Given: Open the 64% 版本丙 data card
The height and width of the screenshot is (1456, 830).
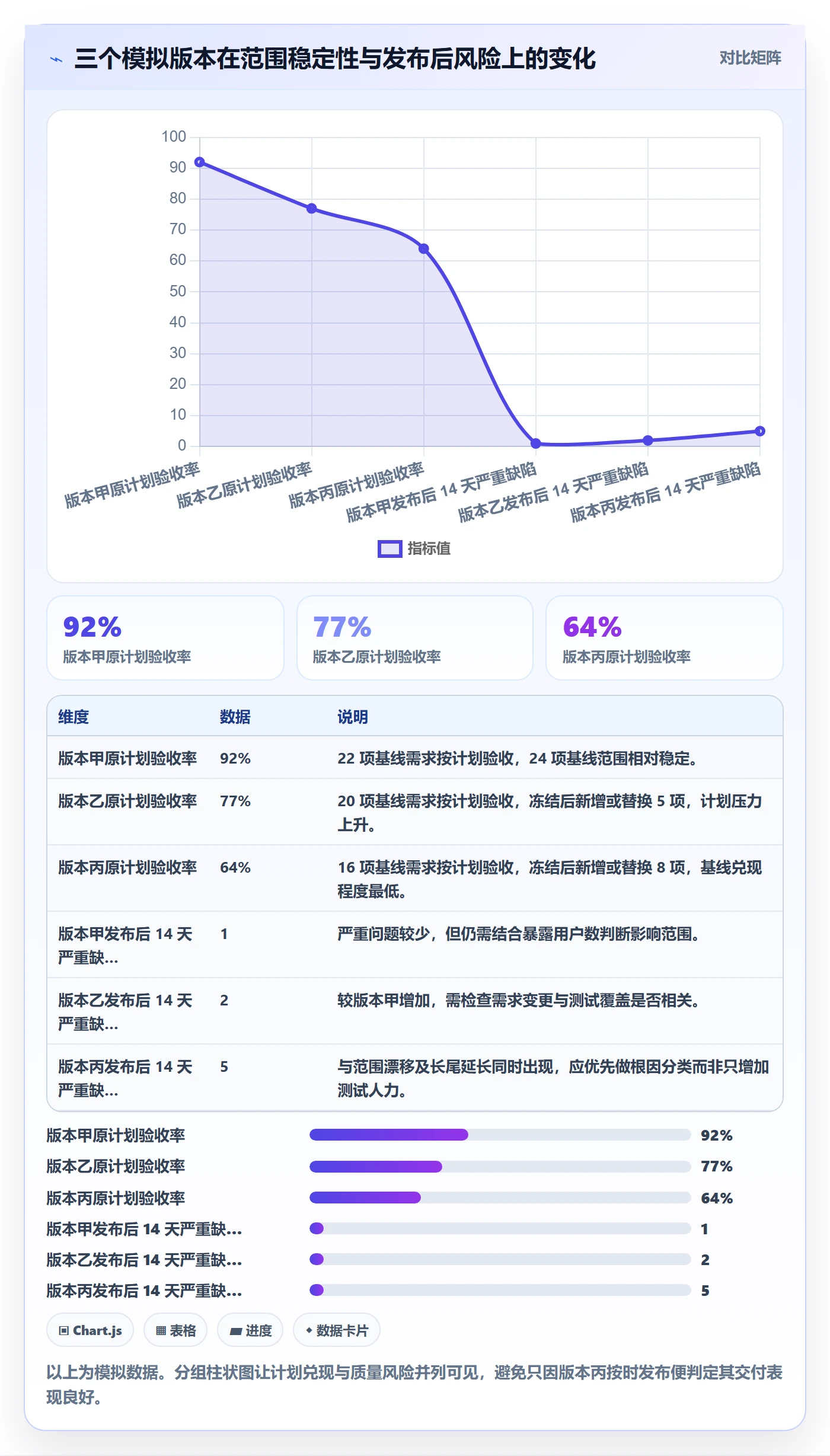Looking at the screenshot, I should pyautogui.click(x=664, y=638).
